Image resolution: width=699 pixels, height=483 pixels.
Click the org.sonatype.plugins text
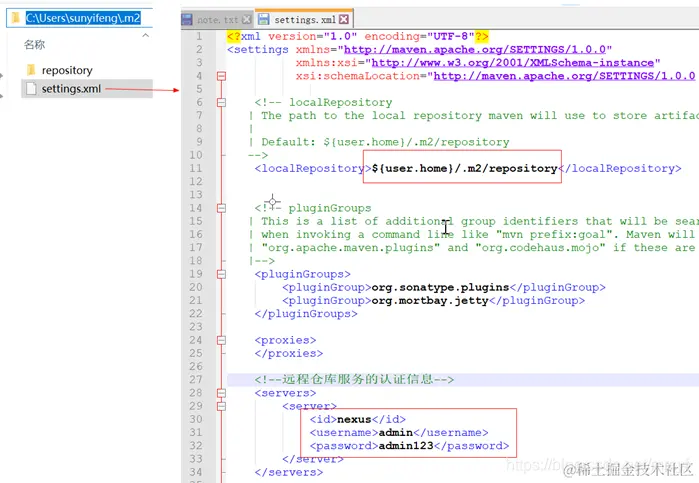440,287
